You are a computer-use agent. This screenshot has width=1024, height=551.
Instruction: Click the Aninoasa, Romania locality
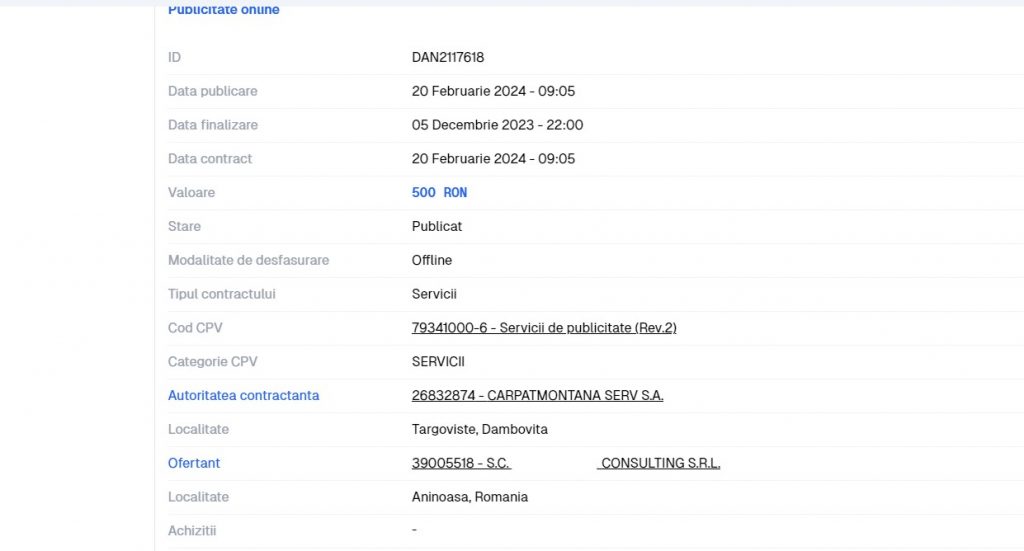(x=470, y=497)
